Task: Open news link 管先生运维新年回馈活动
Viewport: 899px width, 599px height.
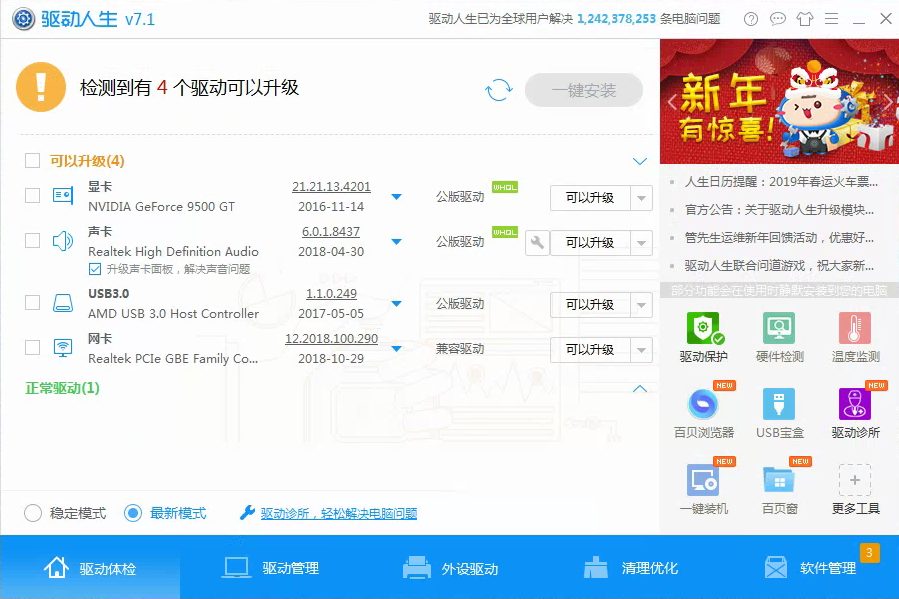Action: [x=779, y=237]
